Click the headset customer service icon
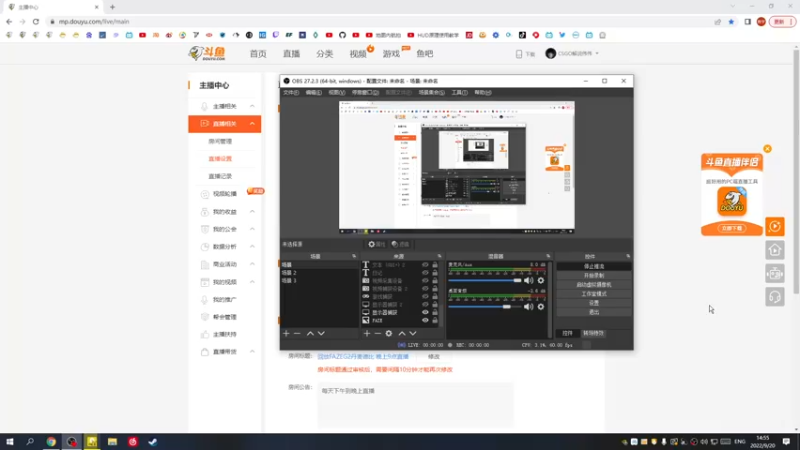The image size is (800, 450). click(774, 297)
